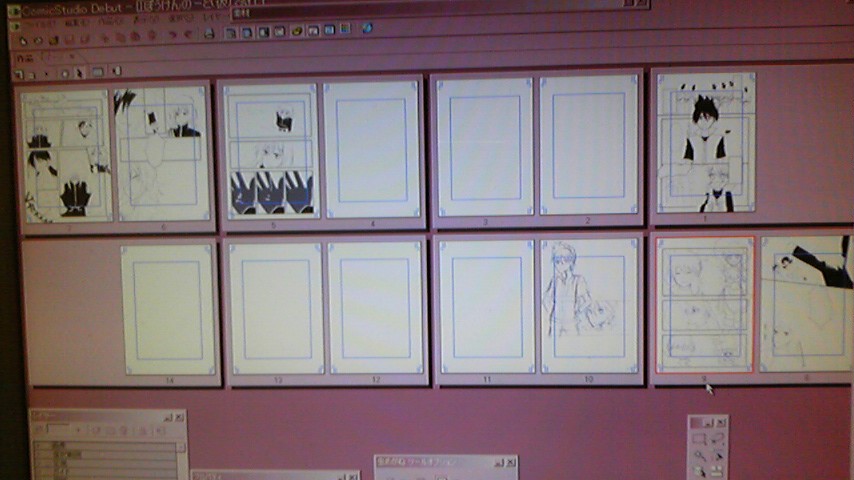This screenshot has height=480, width=854.
Task: Select the pen tool in tool palette
Action: click(x=718, y=455)
